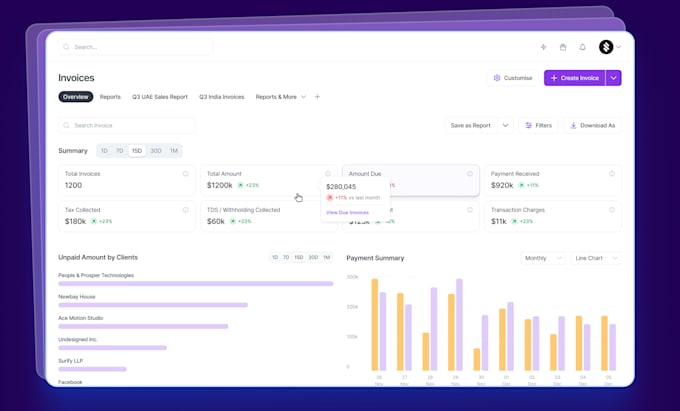Click the top Search field
The height and width of the screenshot is (411, 680).
pos(135,47)
